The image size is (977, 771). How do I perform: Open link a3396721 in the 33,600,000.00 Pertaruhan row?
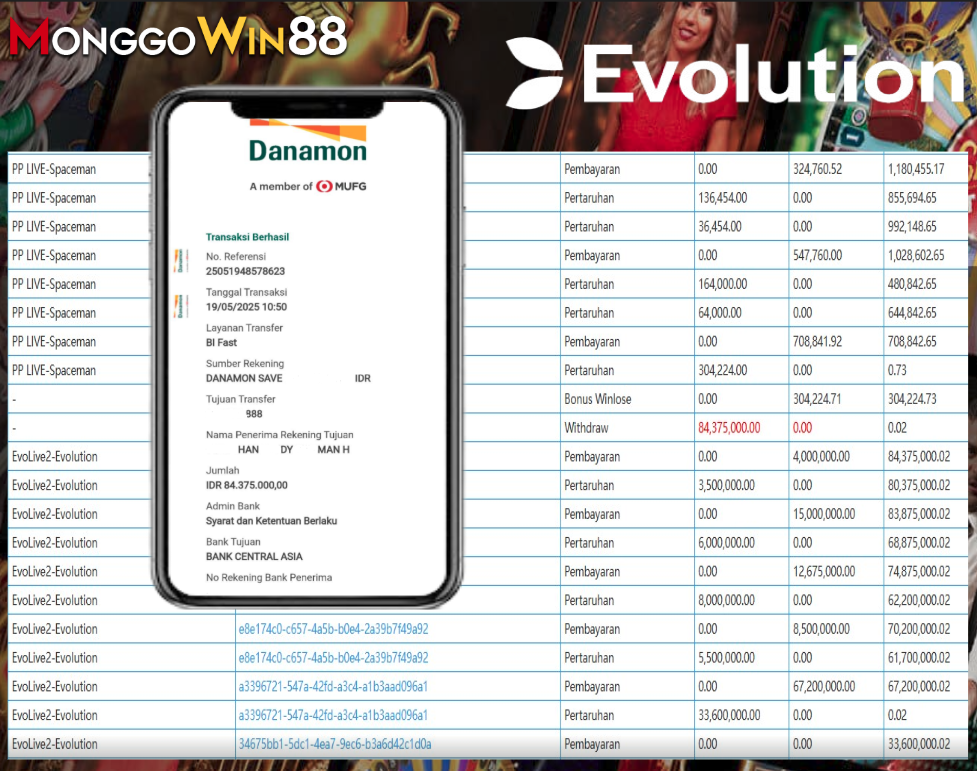click(333, 715)
